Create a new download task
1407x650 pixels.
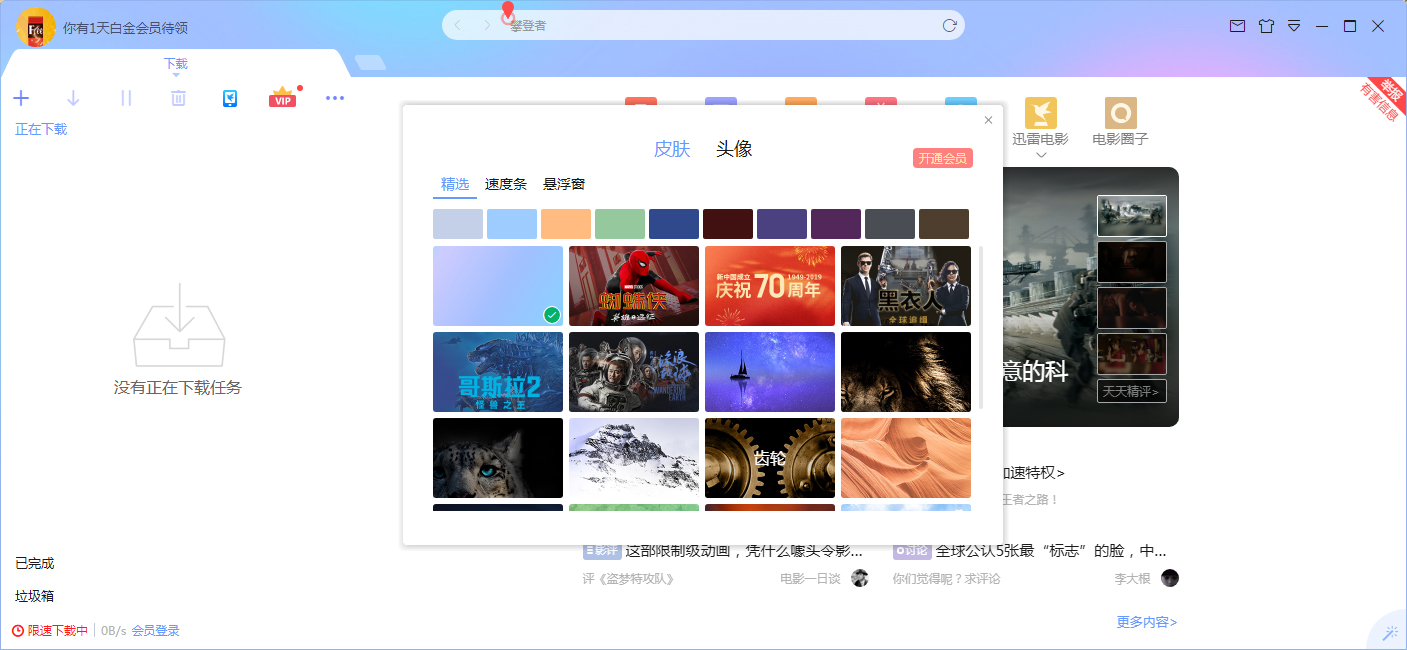click(21, 98)
